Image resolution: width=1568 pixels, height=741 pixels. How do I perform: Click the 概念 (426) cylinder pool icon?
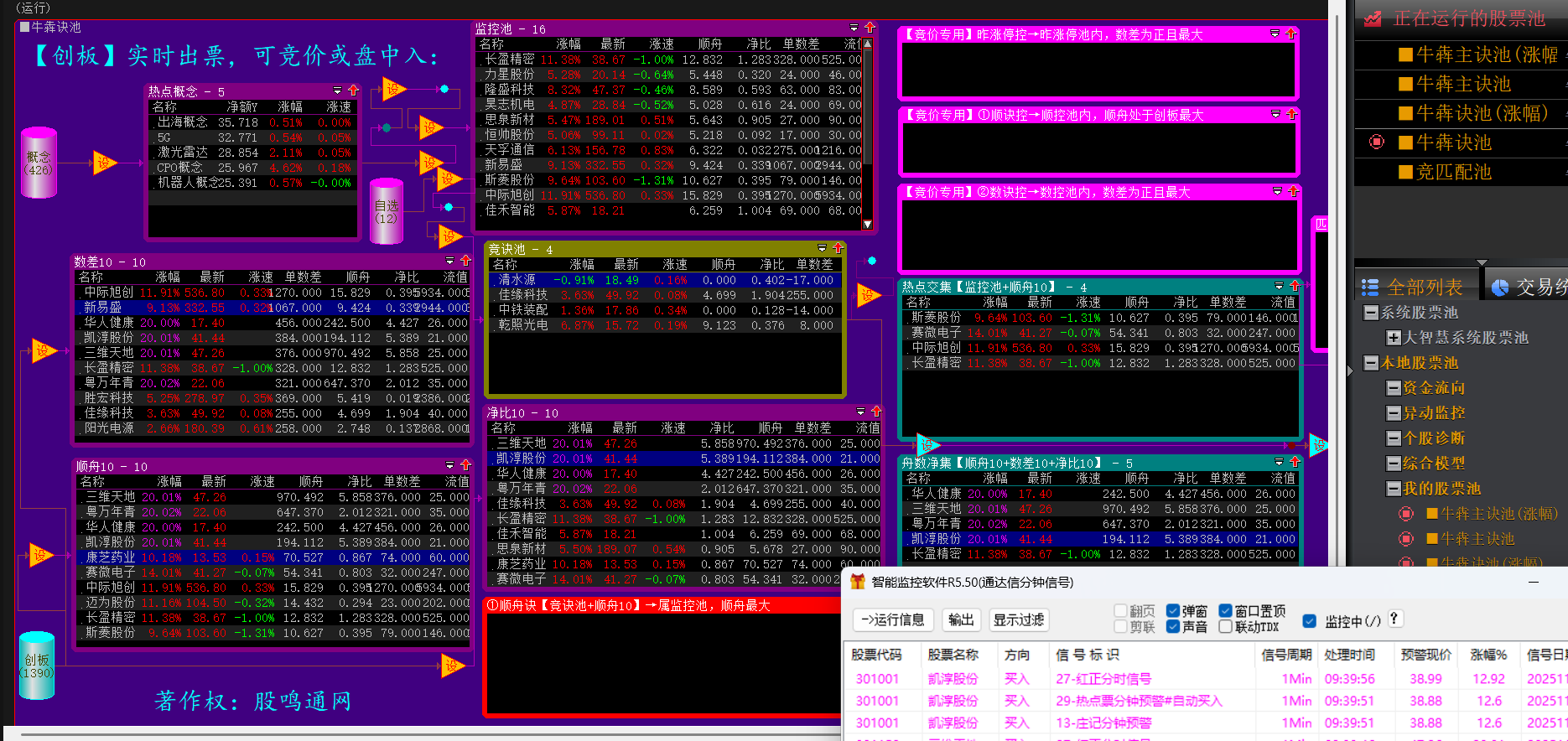(39, 163)
